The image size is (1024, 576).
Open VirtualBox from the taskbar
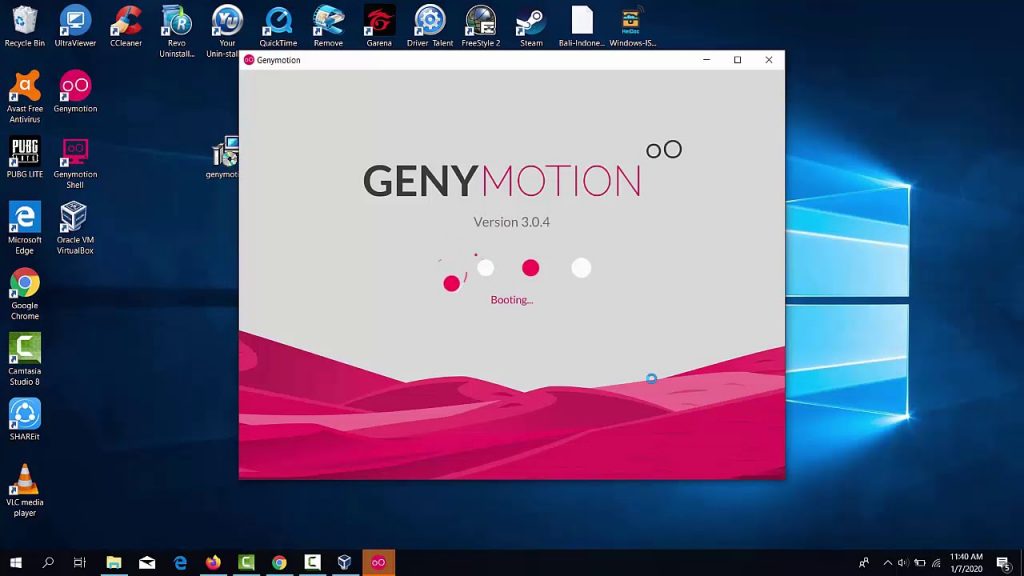345,563
